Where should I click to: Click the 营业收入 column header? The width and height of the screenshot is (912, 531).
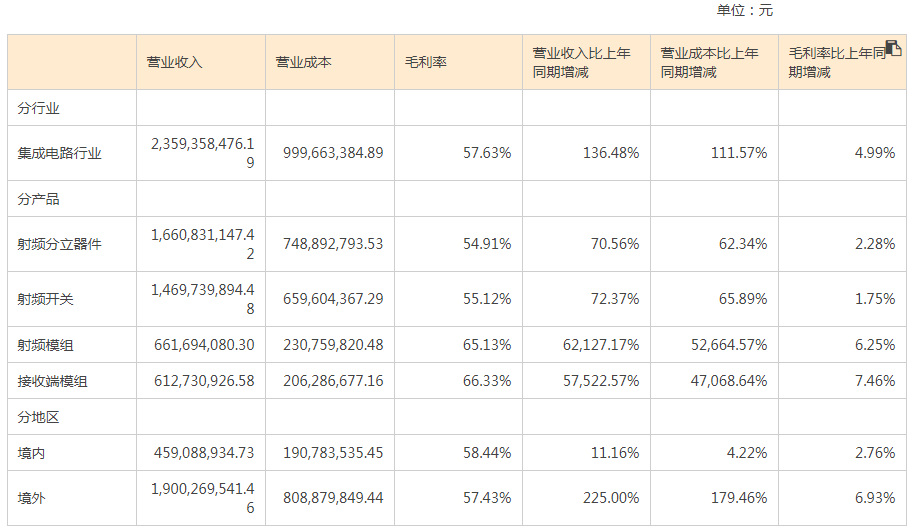coord(175,62)
